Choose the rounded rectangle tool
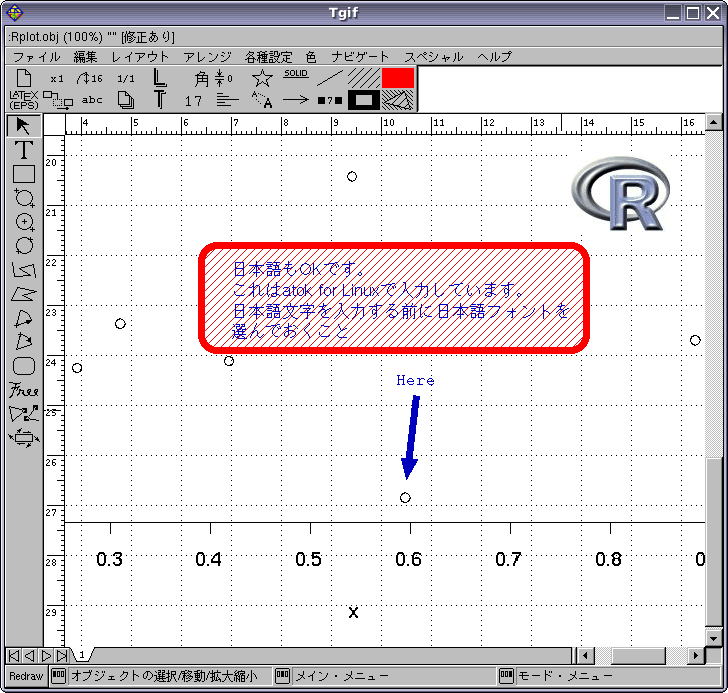Viewport: 728px width, 693px height. coord(24,366)
